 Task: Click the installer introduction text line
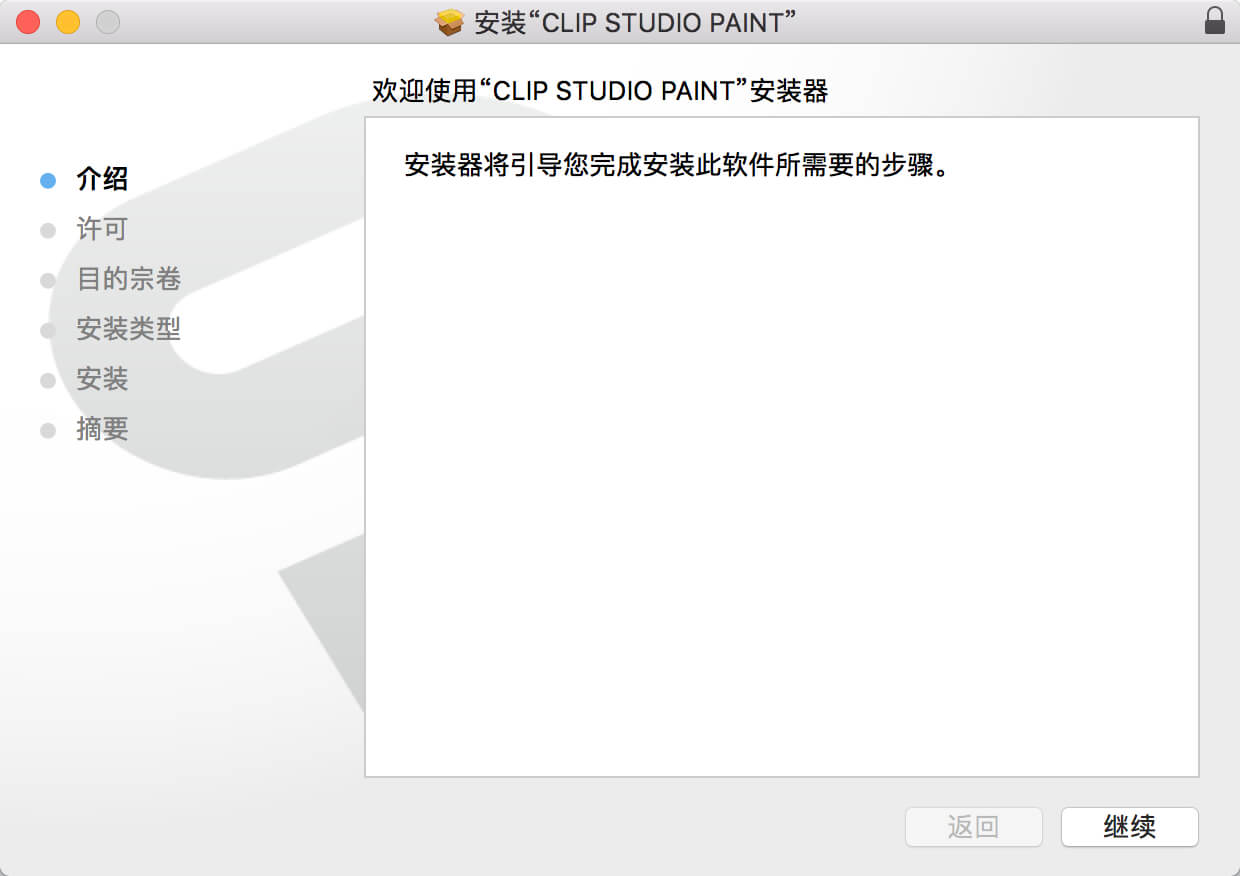[676, 165]
